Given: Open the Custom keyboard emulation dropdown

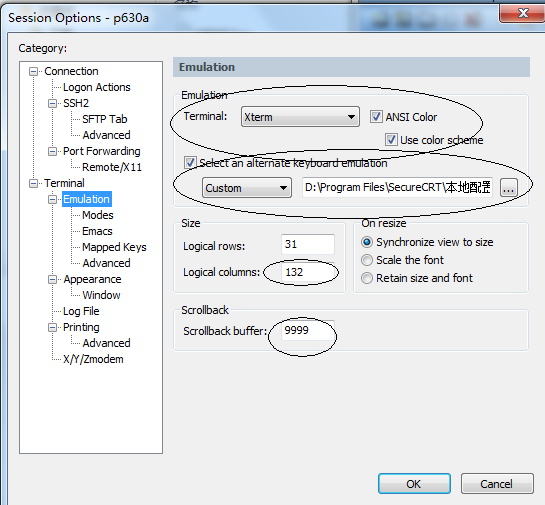Looking at the screenshot, I should [247, 188].
